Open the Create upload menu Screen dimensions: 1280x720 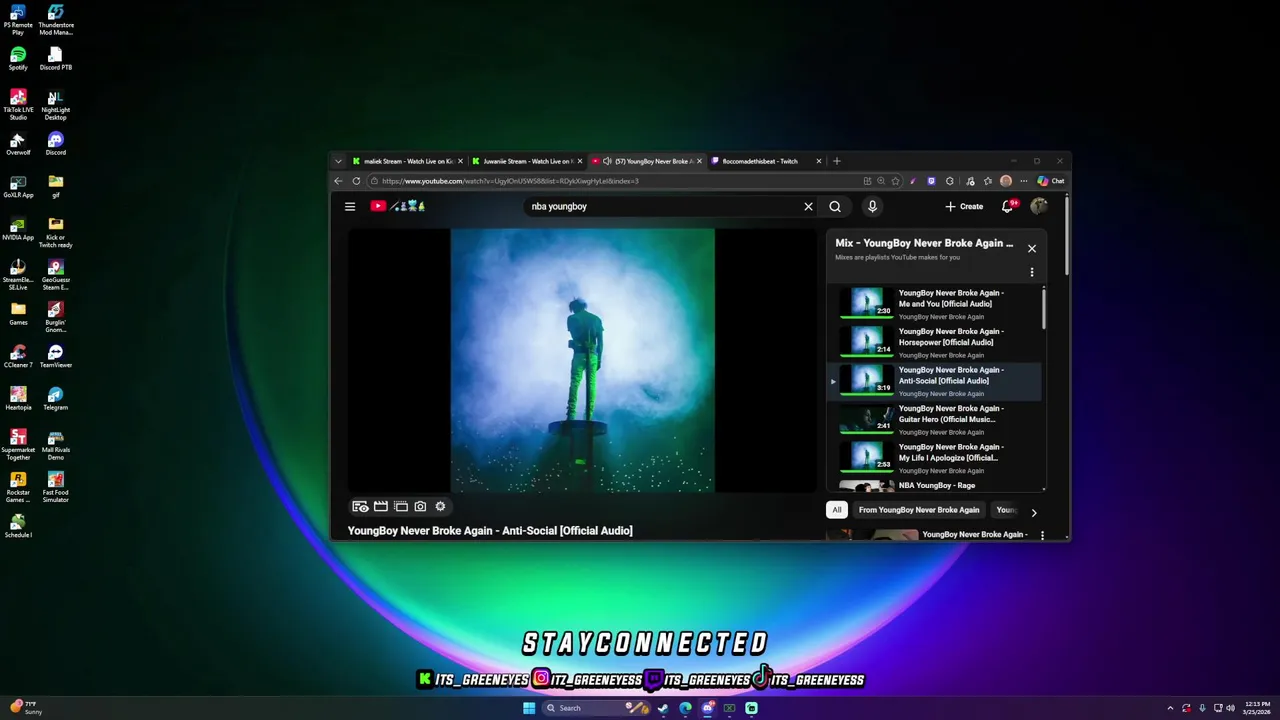(x=964, y=206)
